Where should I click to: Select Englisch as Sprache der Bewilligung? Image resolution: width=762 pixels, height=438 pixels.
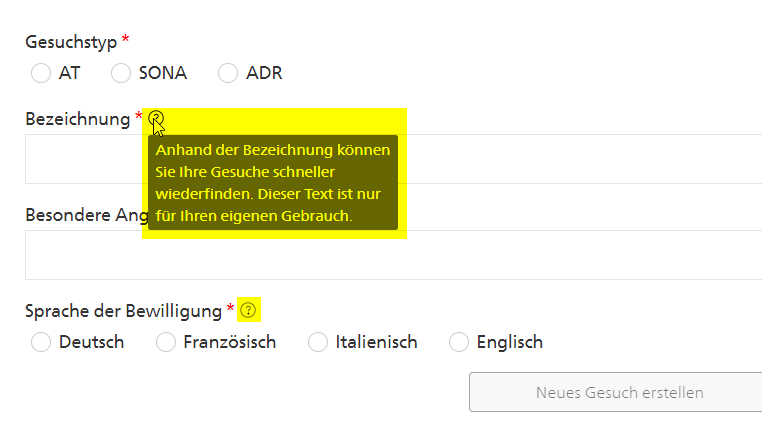click(459, 342)
